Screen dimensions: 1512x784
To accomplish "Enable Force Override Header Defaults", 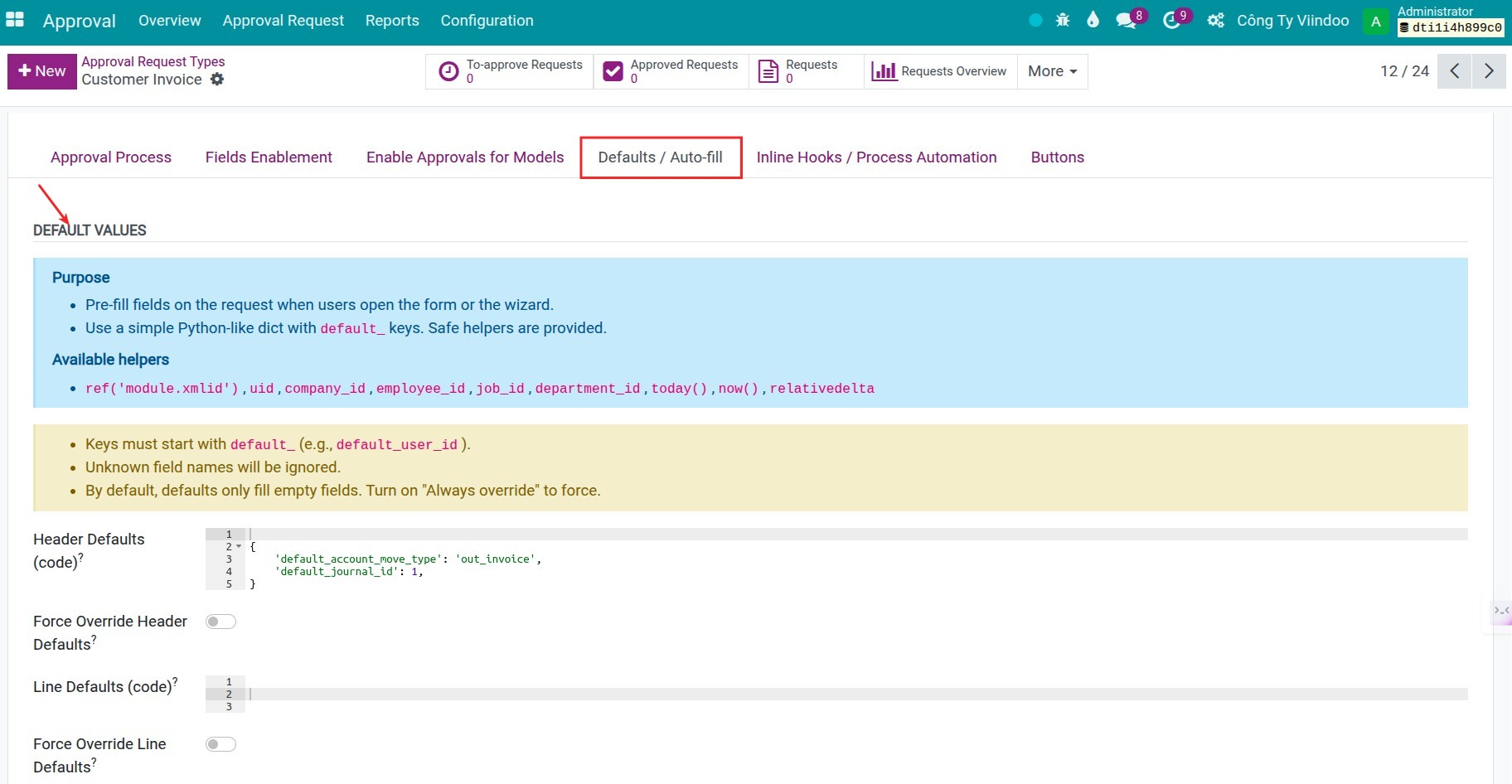I will coord(220,621).
